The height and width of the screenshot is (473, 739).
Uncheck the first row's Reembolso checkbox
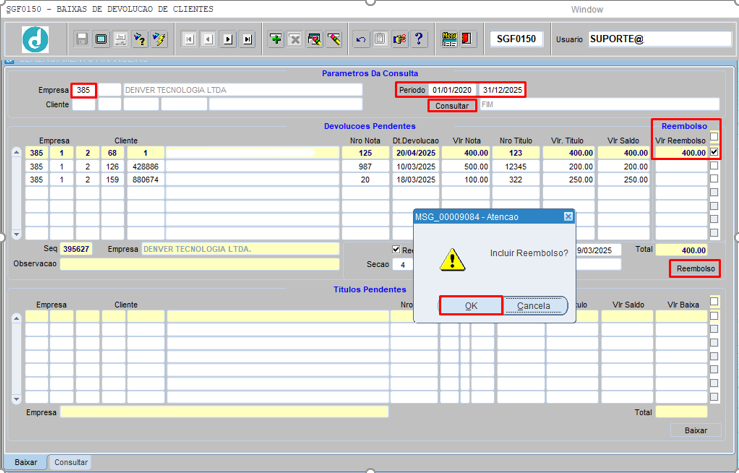(714, 152)
